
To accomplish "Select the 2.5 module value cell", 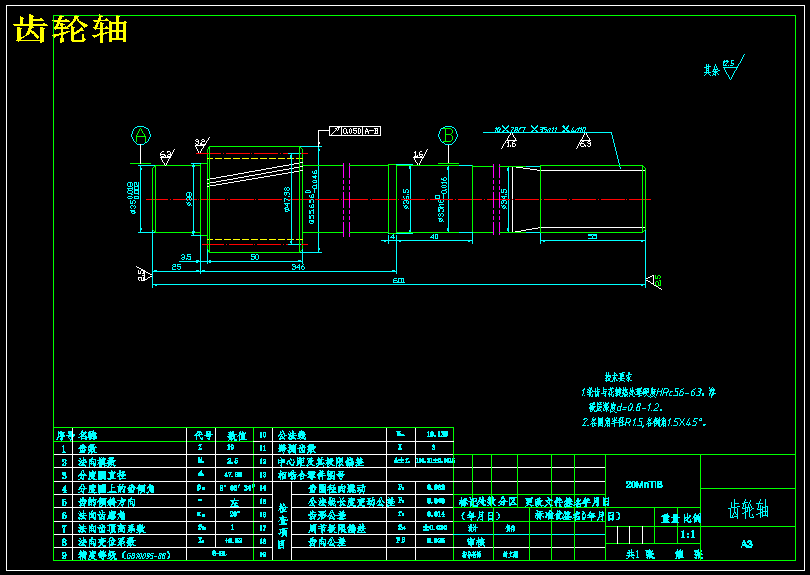I will click(233, 461).
